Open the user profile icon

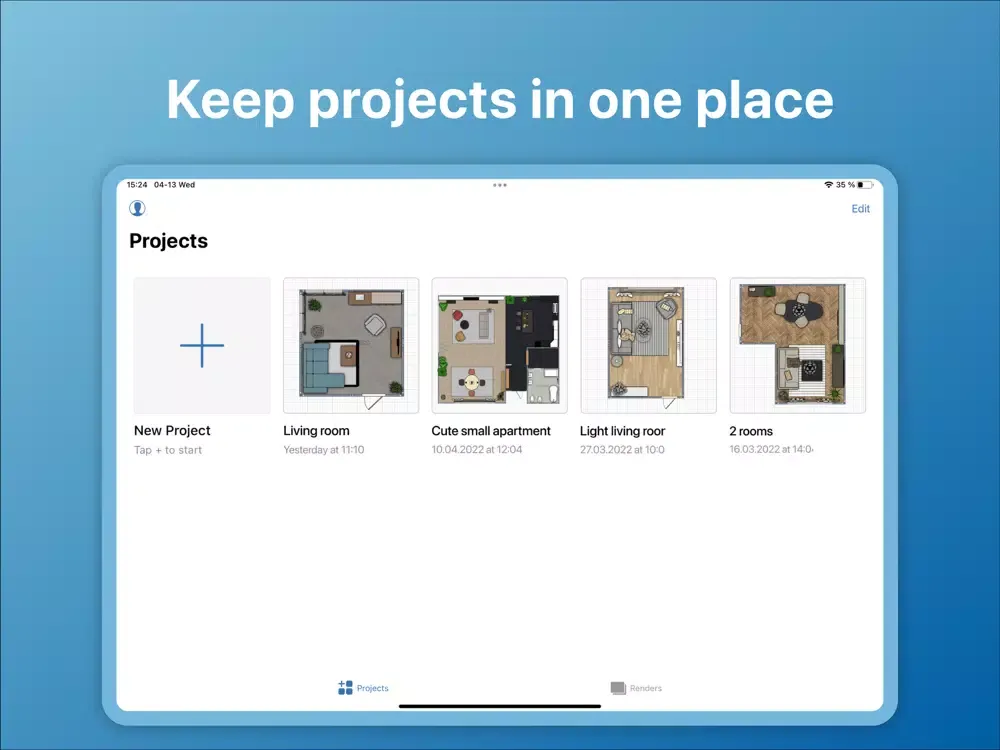pos(137,209)
